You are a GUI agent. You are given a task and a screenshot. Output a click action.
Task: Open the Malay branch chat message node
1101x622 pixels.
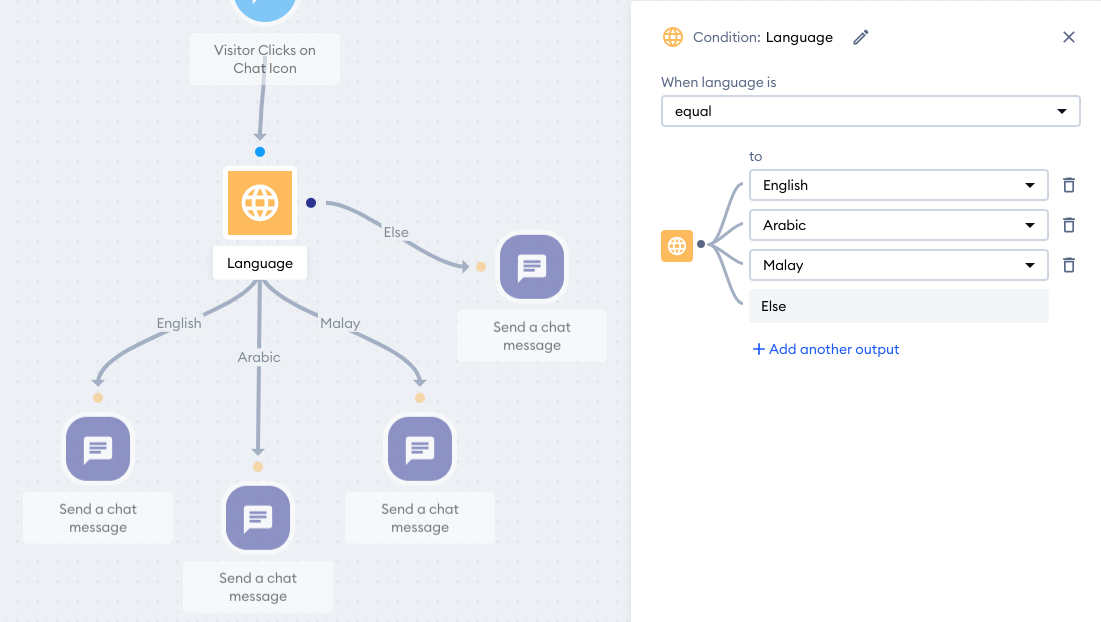coord(420,449)
